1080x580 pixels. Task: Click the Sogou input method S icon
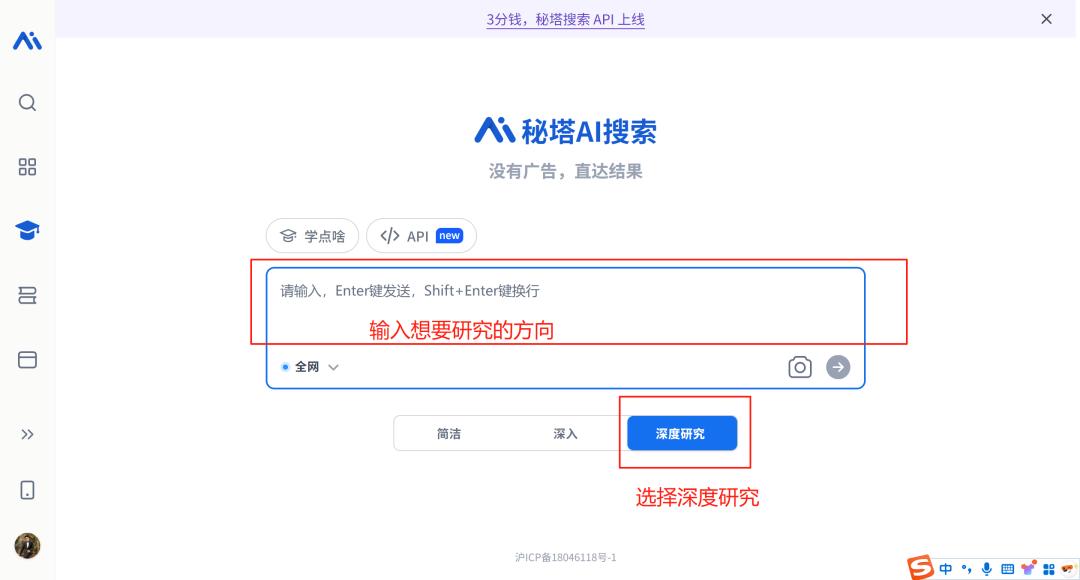[920, 568]
